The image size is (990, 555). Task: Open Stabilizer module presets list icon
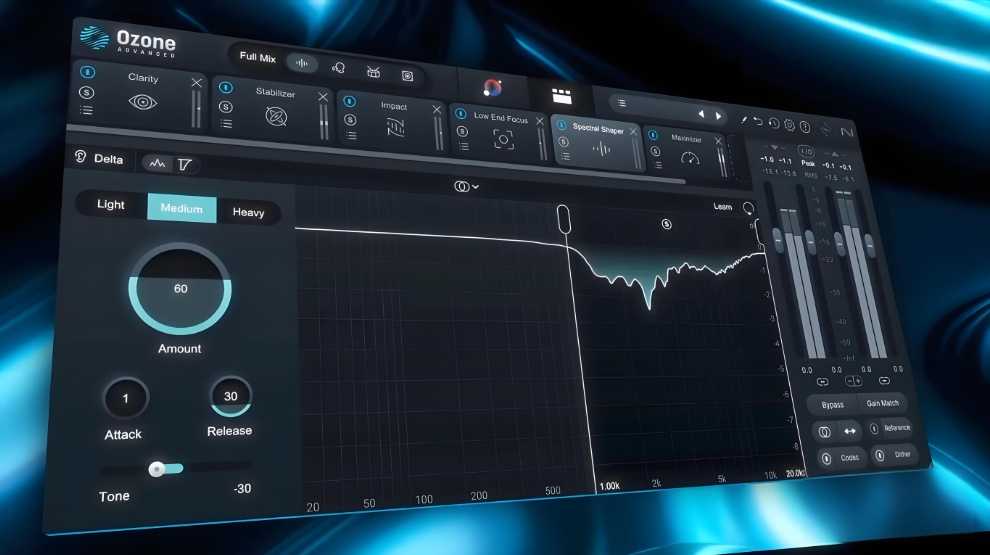point(226,124)
